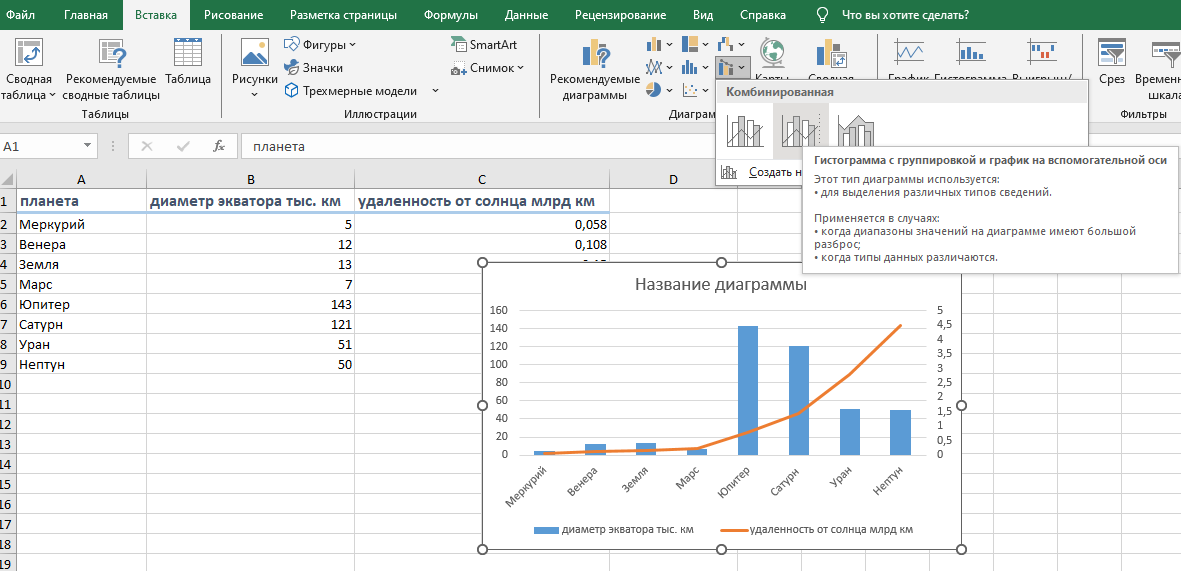The width and height of the screenshot is (1181, 571).
Task: Select the pie chart insert icon
Action: (x=655, y=90)
